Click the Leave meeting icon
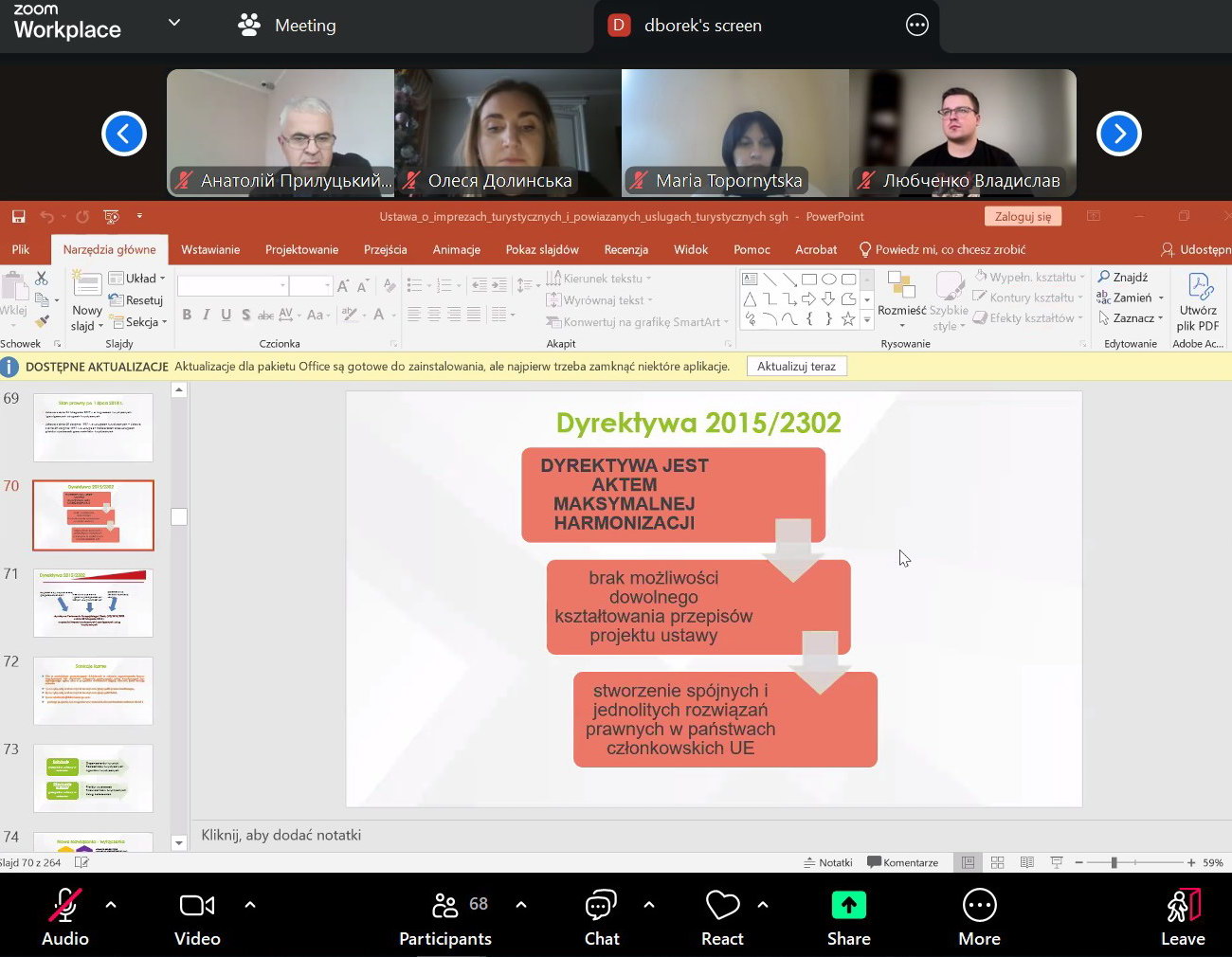This screenshot has width=1232, height=957. tap(1183, 907)
